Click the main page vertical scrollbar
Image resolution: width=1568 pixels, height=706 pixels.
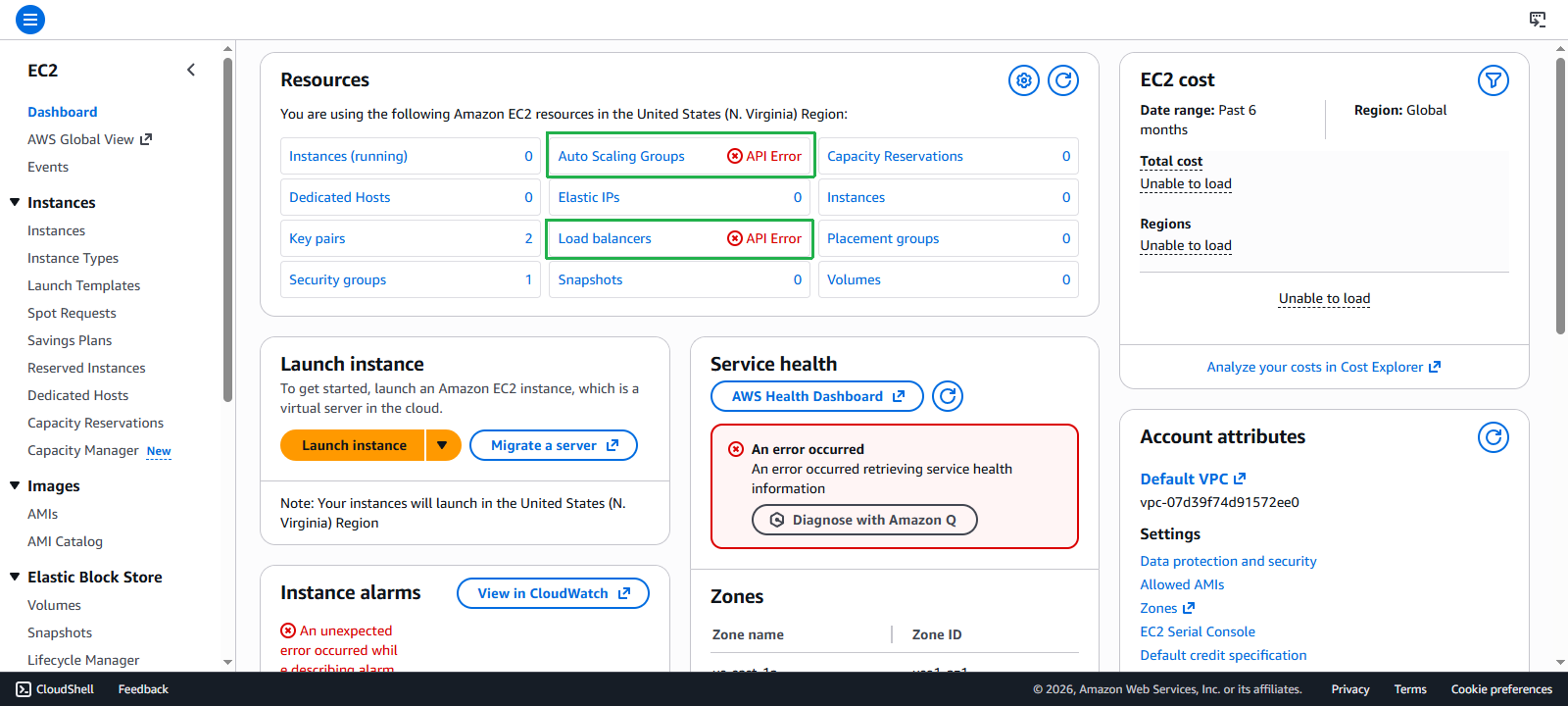tap(1560, 196)
